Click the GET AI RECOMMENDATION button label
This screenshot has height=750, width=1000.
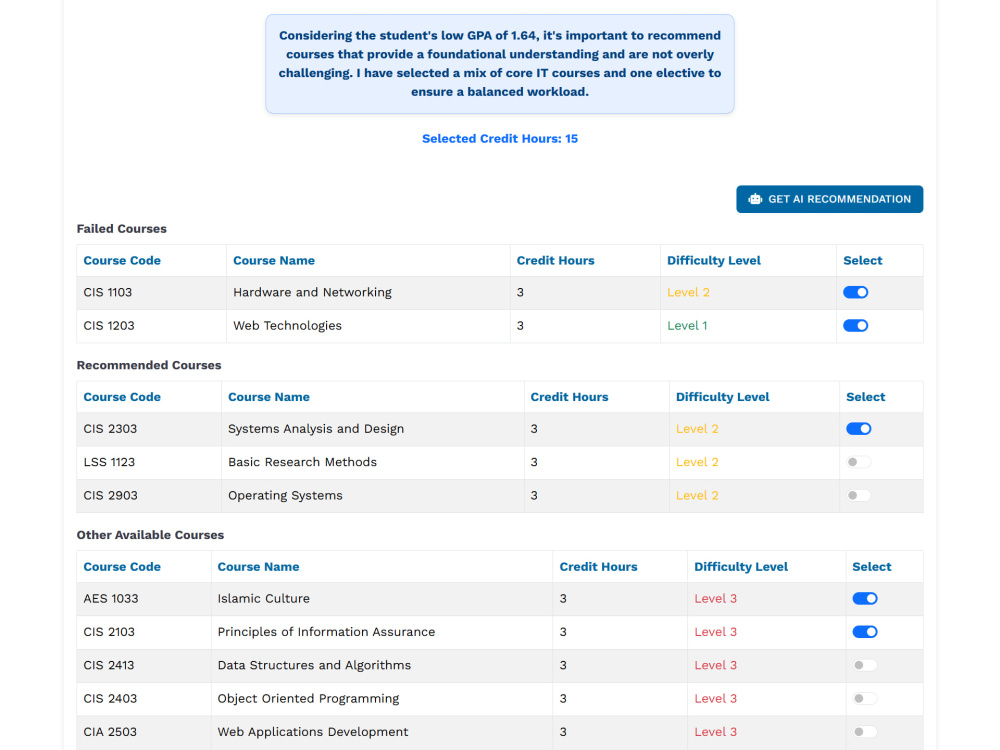(x=839, y=199)
